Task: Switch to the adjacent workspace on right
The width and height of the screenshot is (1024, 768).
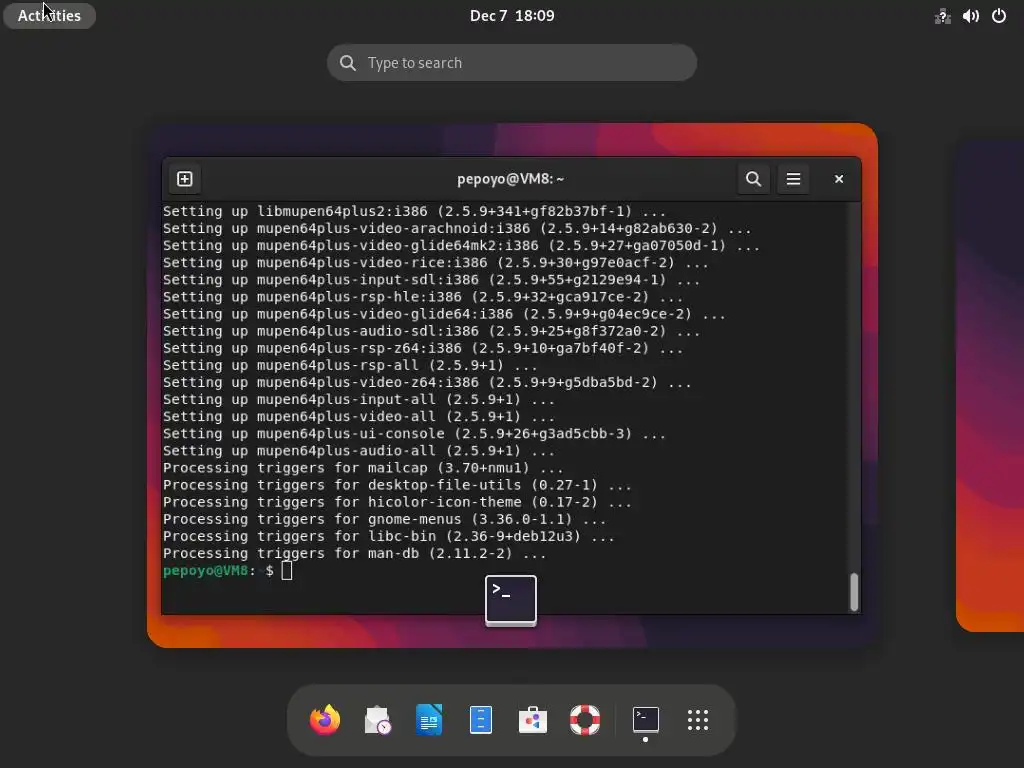Action: point(990,385)
